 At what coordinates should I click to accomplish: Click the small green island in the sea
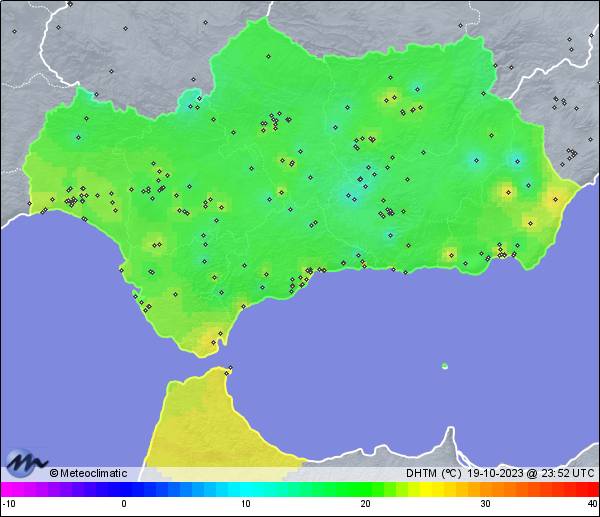pyautogui.click(x=445, y=366)
